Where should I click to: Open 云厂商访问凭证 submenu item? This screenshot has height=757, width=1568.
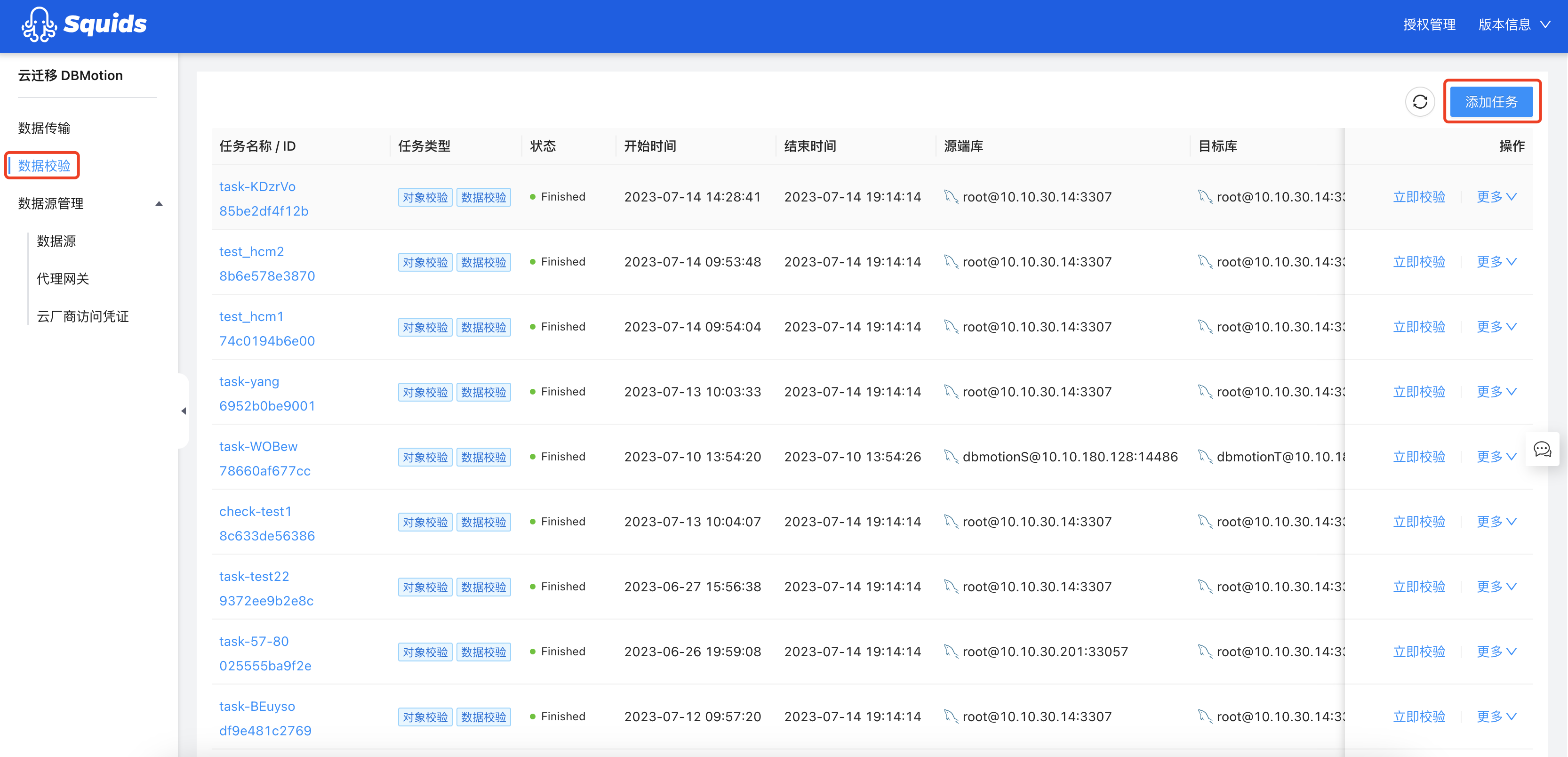(x=83, y=317)
